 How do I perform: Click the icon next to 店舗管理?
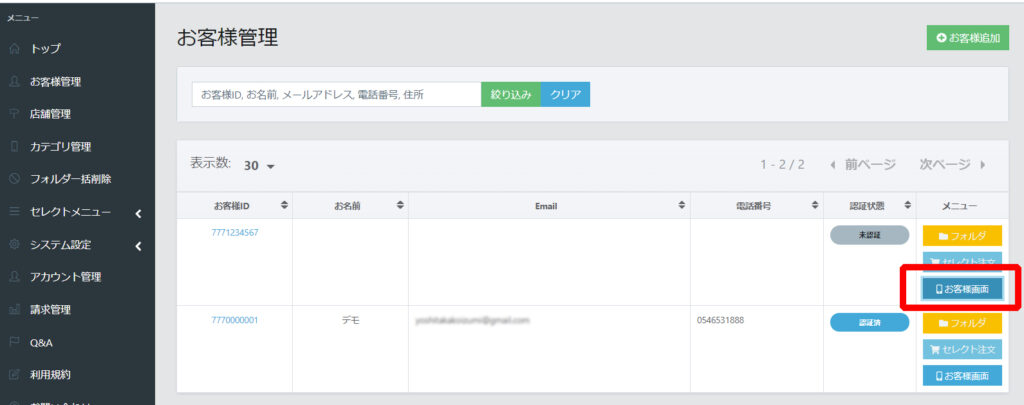click(14, 114)
